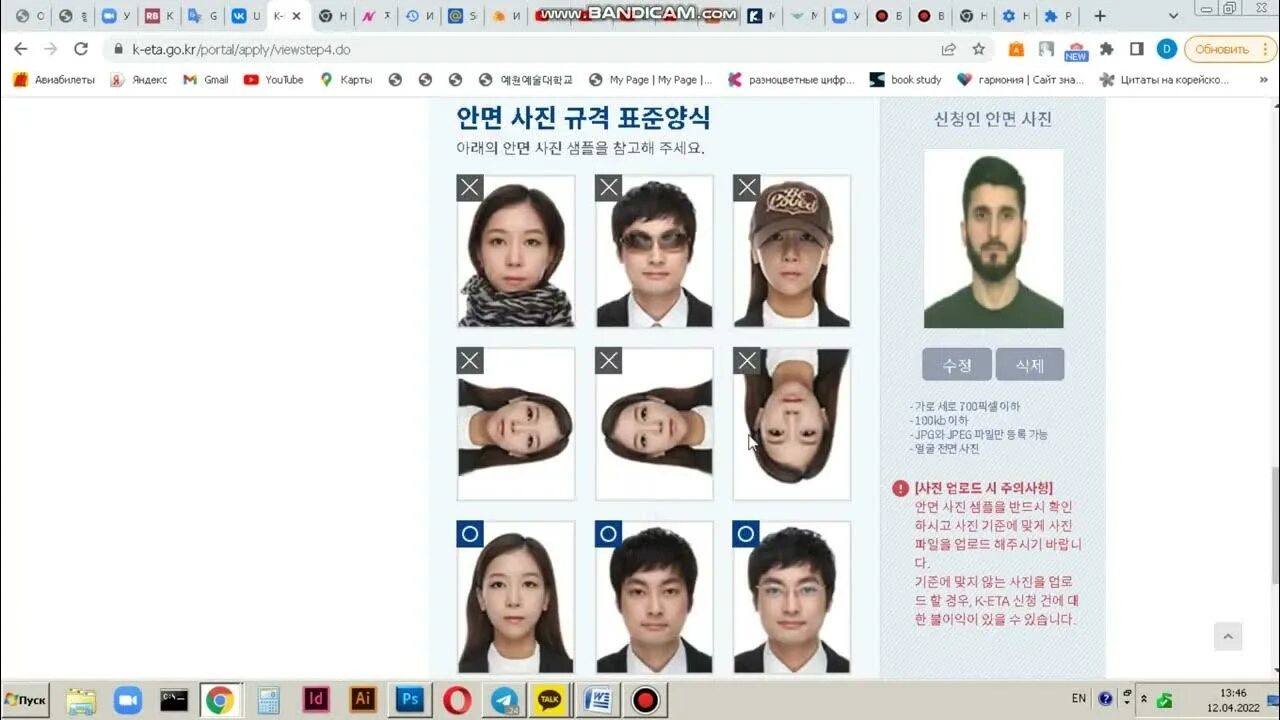
Task: Open the command prompt from the taskbar
Action: point(175,700)
